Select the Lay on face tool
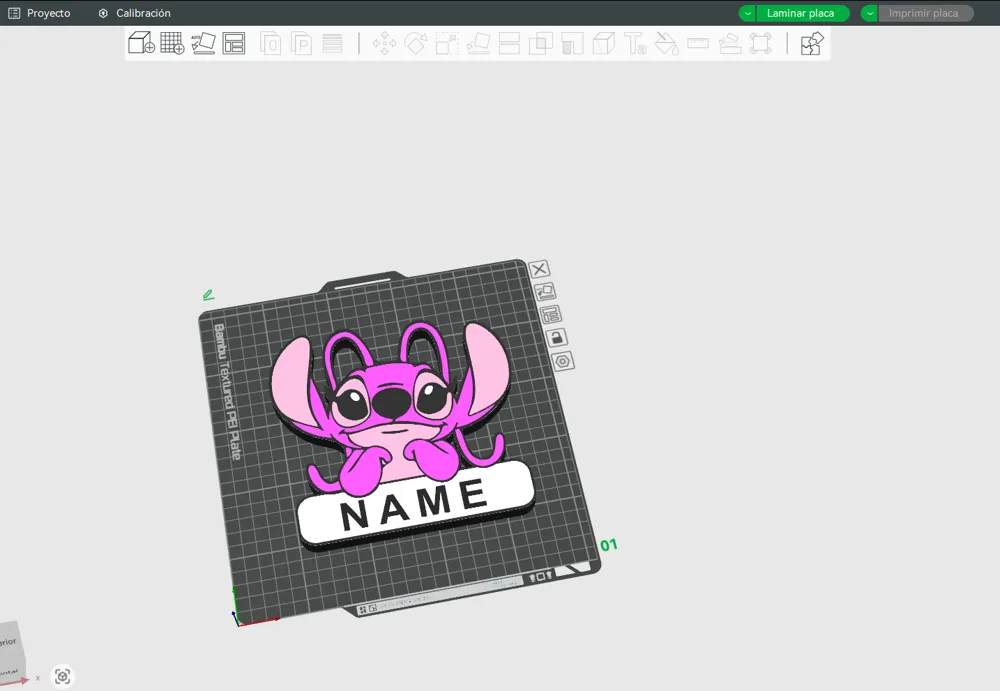This screenshot has height=691, width=1000. (478, 43)
